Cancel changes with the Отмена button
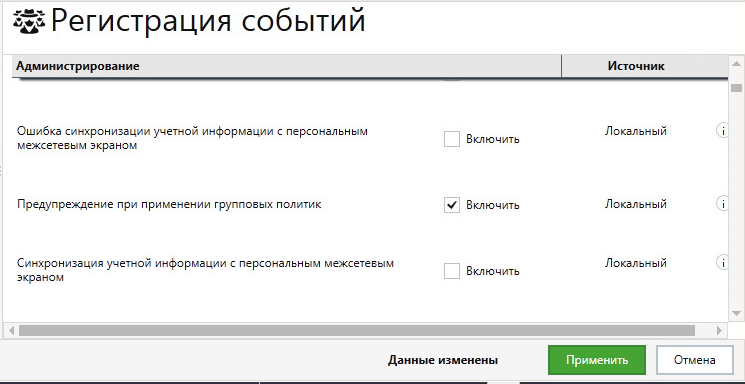Viewport: 745px width, 384px height. pos(695,360)
